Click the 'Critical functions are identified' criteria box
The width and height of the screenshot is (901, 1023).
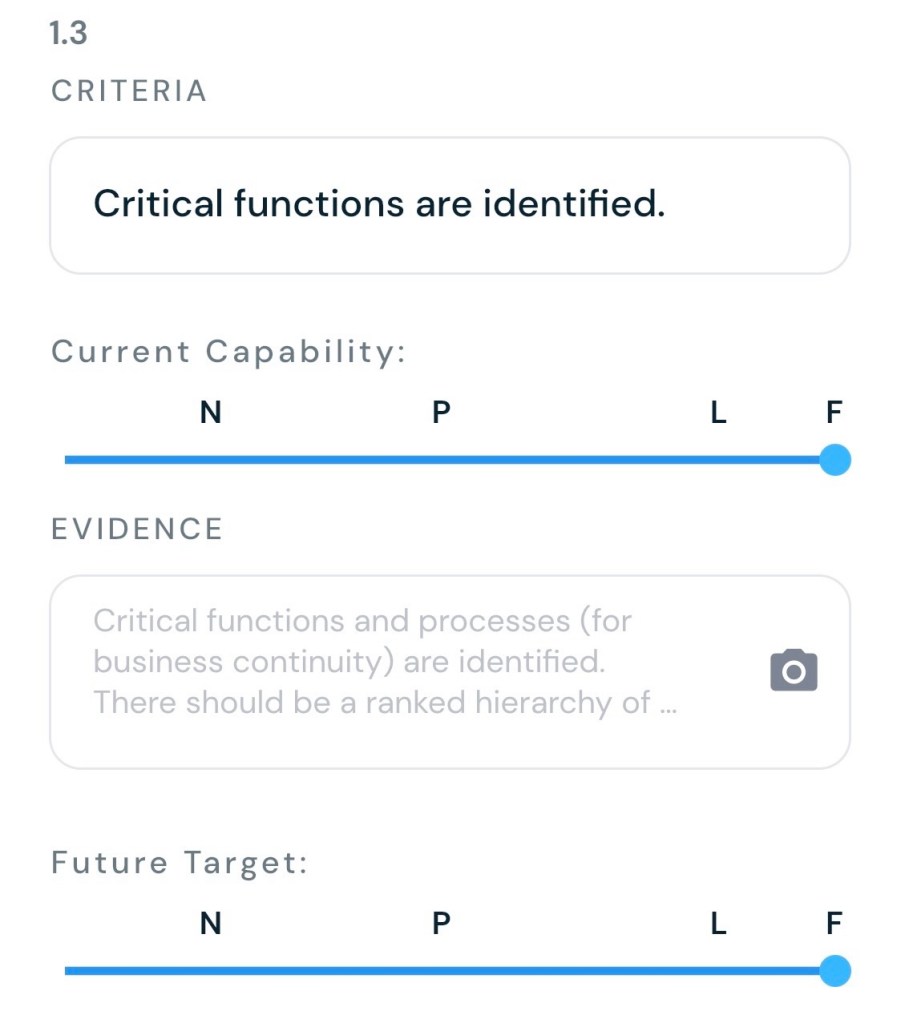point(449,205)
